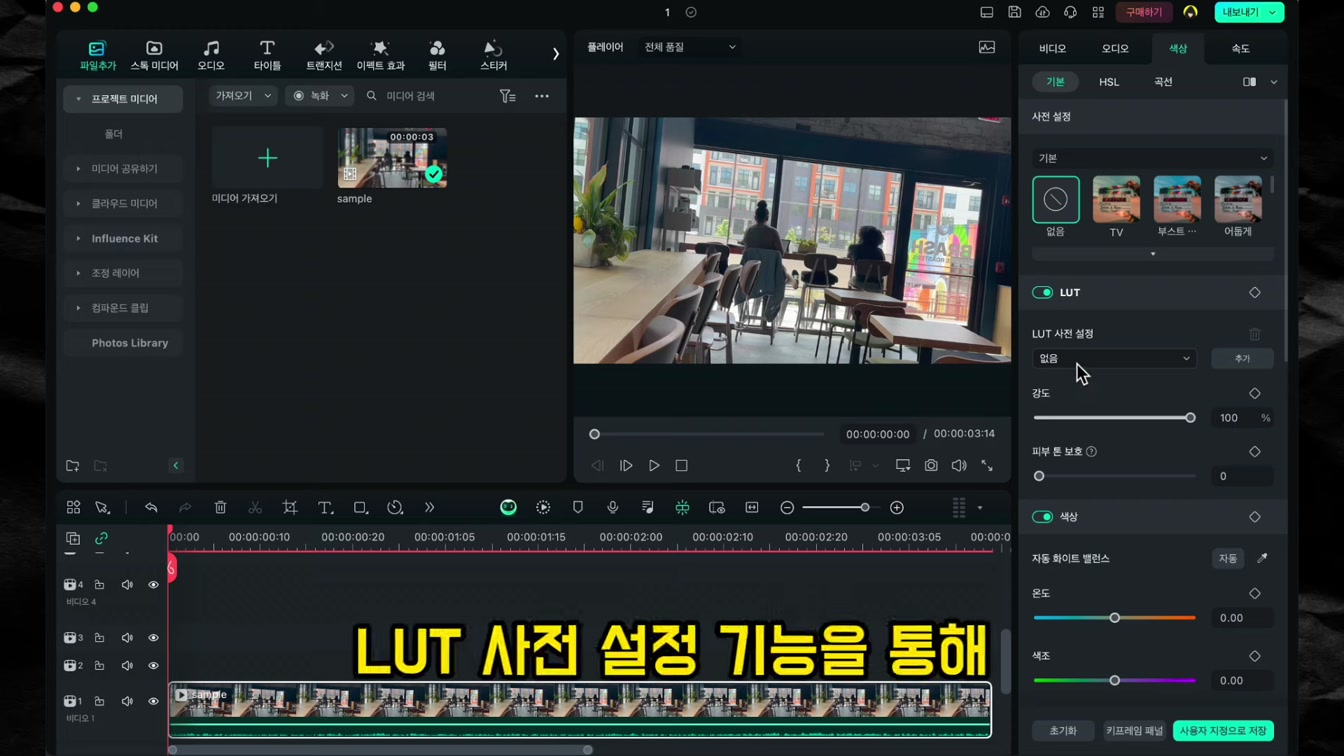Open the 오디오 tab in the top toolbar

coord(211,55)
